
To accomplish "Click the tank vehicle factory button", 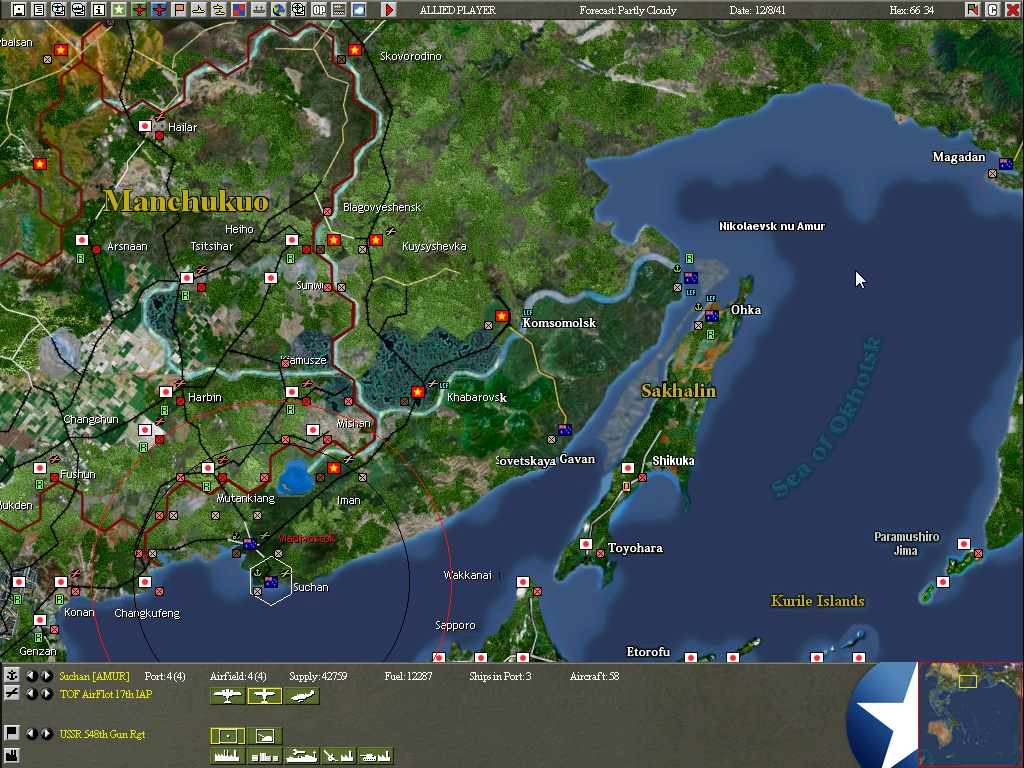I will pyautogui.click(x=376, y=756).
